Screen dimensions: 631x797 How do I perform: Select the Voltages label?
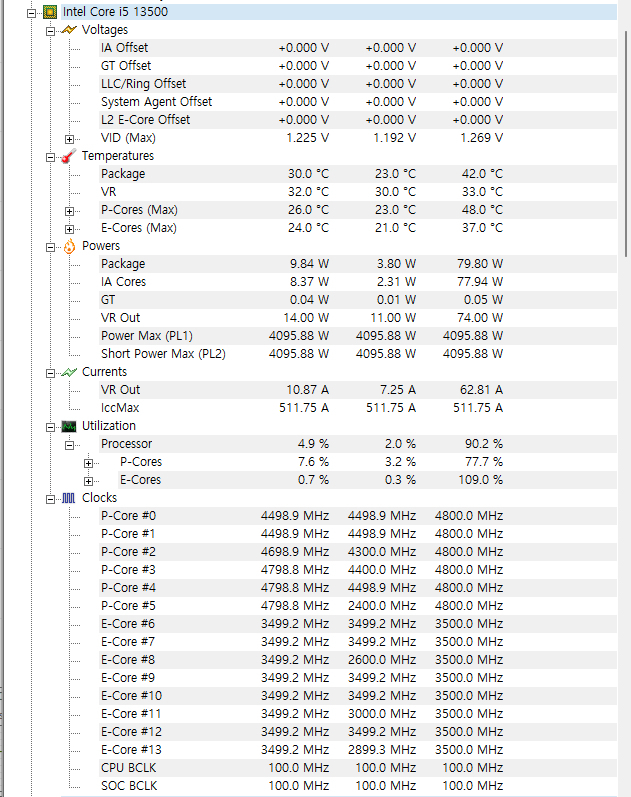[105, 30]
